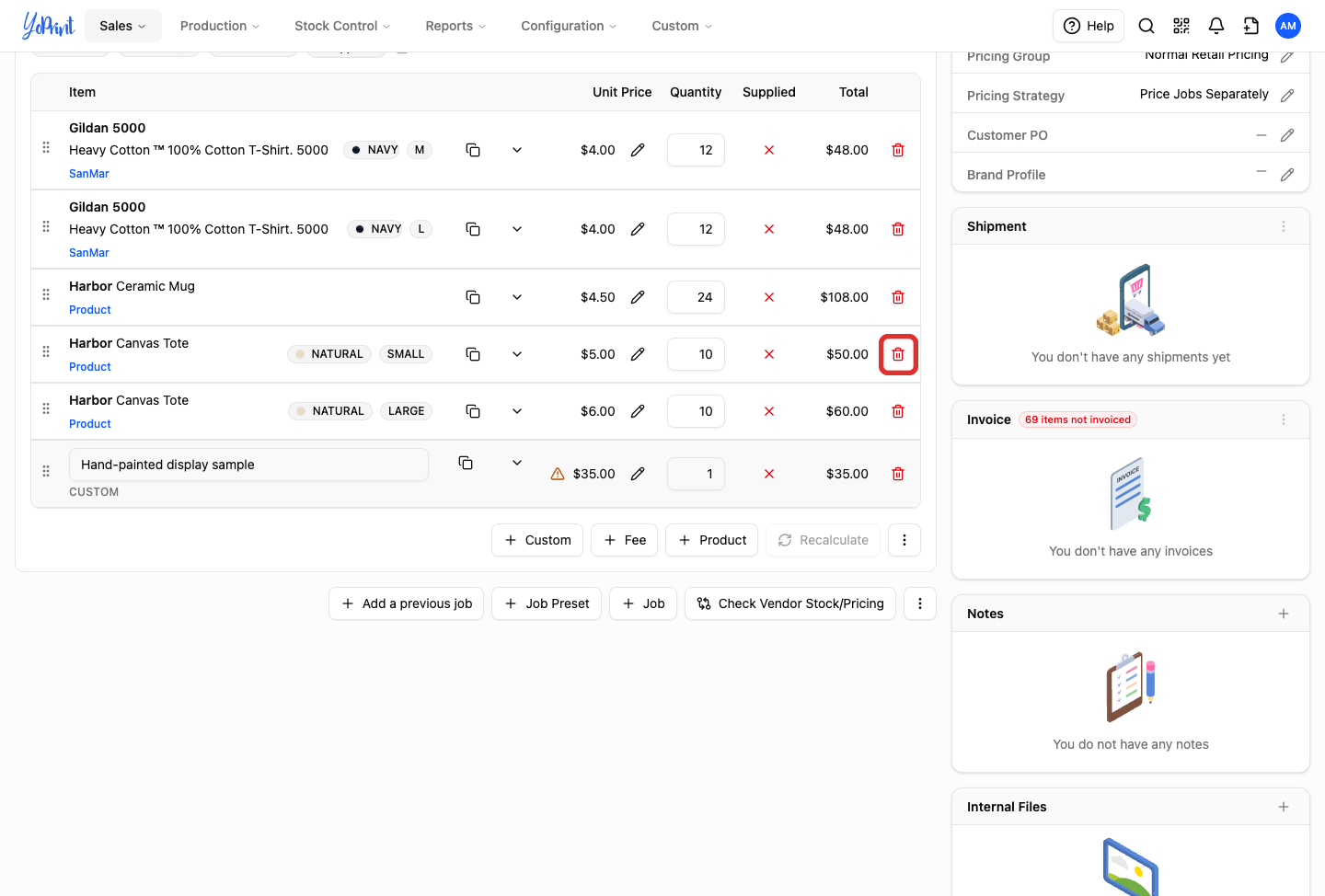Open the AM user avatar menu
The height and width of the screenshot is (896, 1325).
(x=1288, y=26)
